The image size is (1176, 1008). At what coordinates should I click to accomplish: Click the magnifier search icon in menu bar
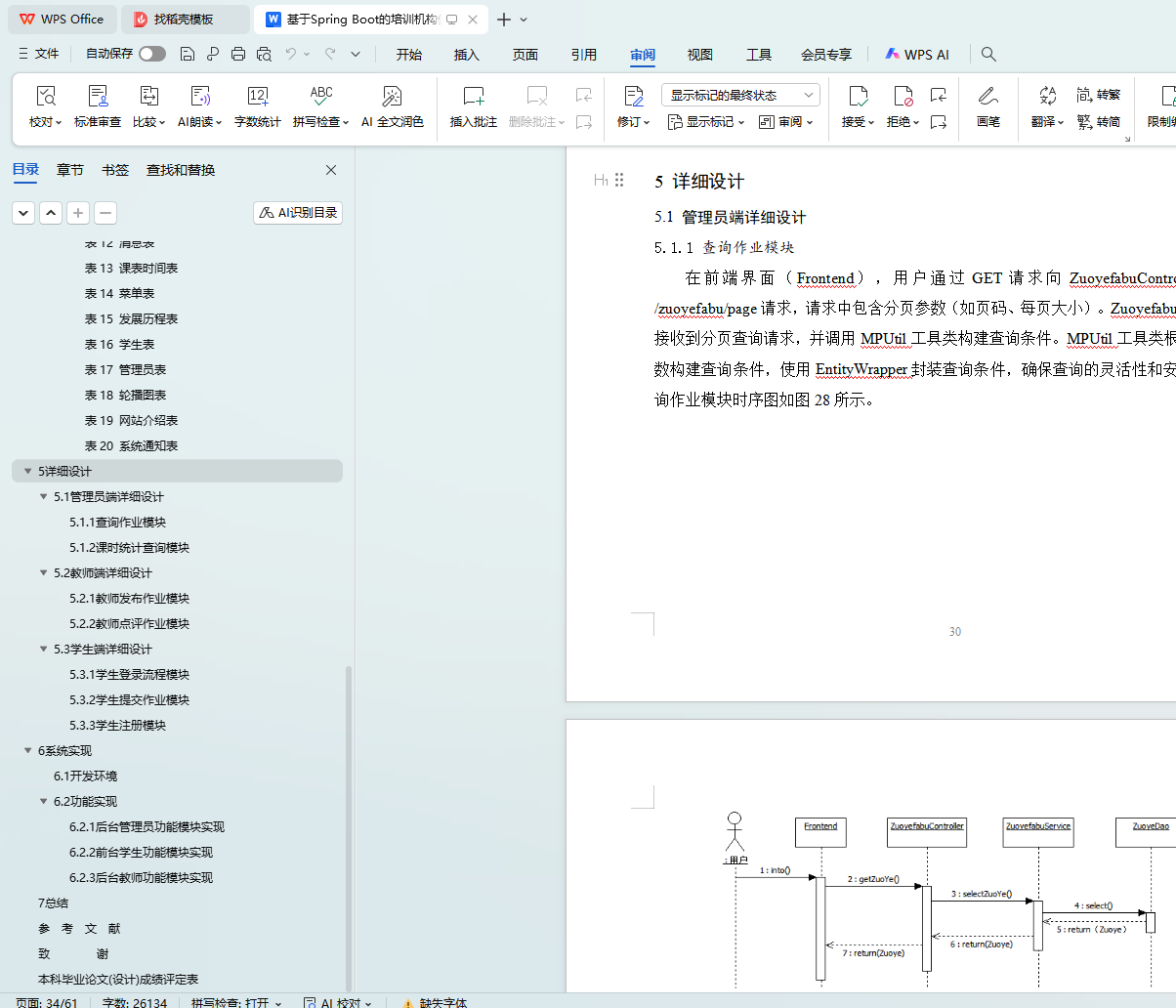coord(988,55)
